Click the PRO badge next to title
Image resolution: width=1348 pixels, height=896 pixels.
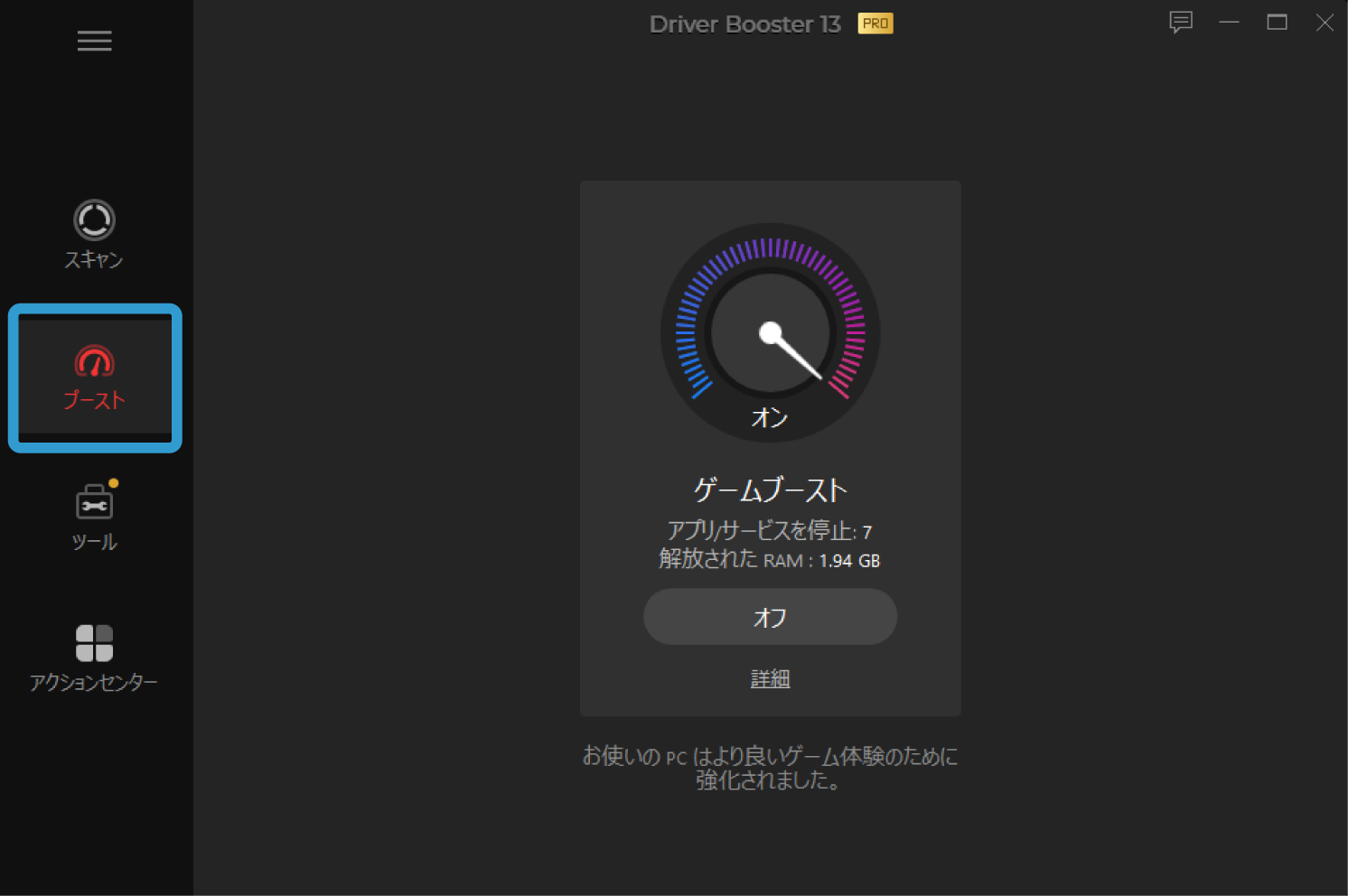(874, 23)
